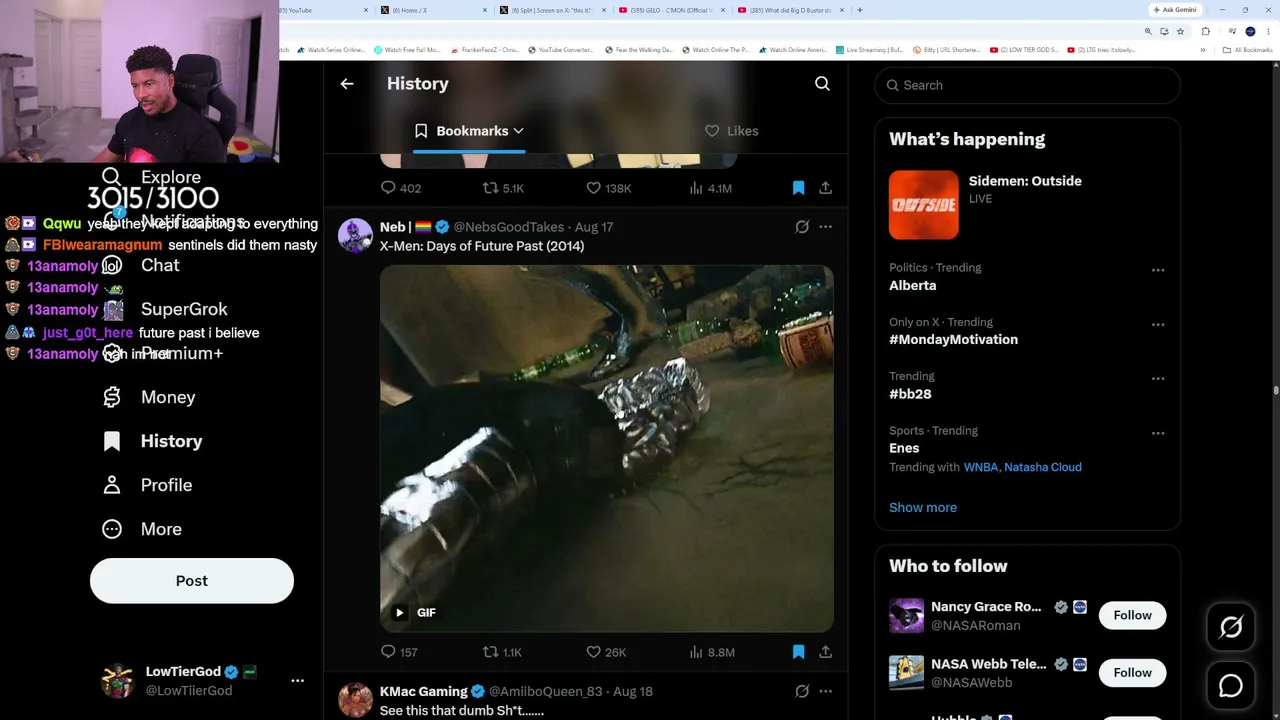The image size is (1280, 720).
Task: Play the X-Men Days of Future Past GIF
Action: click(x=399, y=613)
